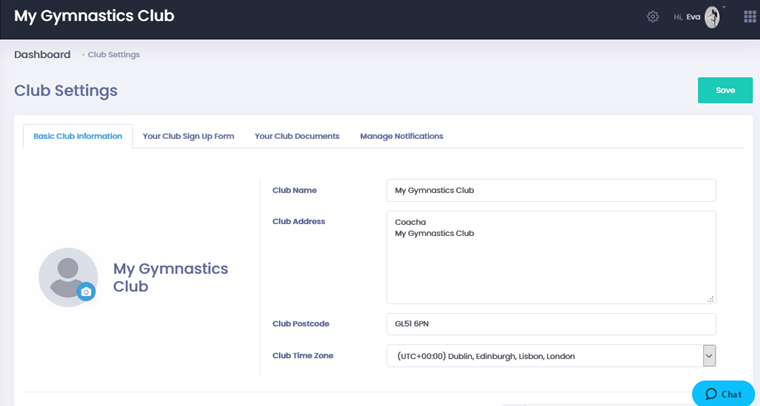Image resolution: width=760 pixels, height=406 pixels.
Task: Click the Club Settings breadcrumb item
Action: [113, 55]
